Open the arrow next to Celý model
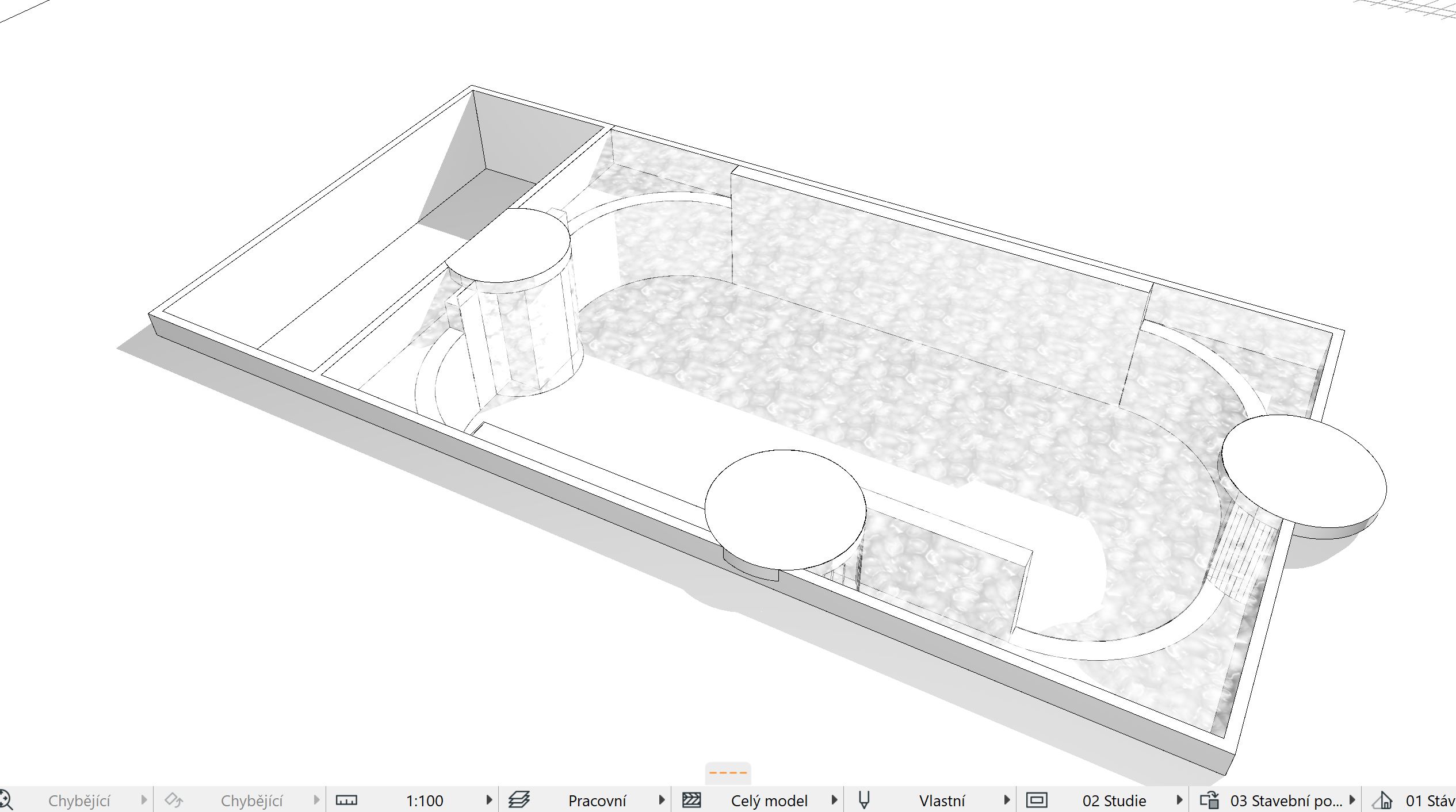The width and height of the screenshot is (1456, 812). (x=834, y=800)
